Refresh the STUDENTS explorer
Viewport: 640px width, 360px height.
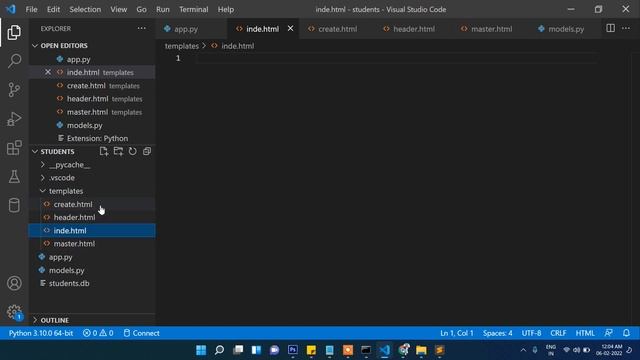point(133,151)
